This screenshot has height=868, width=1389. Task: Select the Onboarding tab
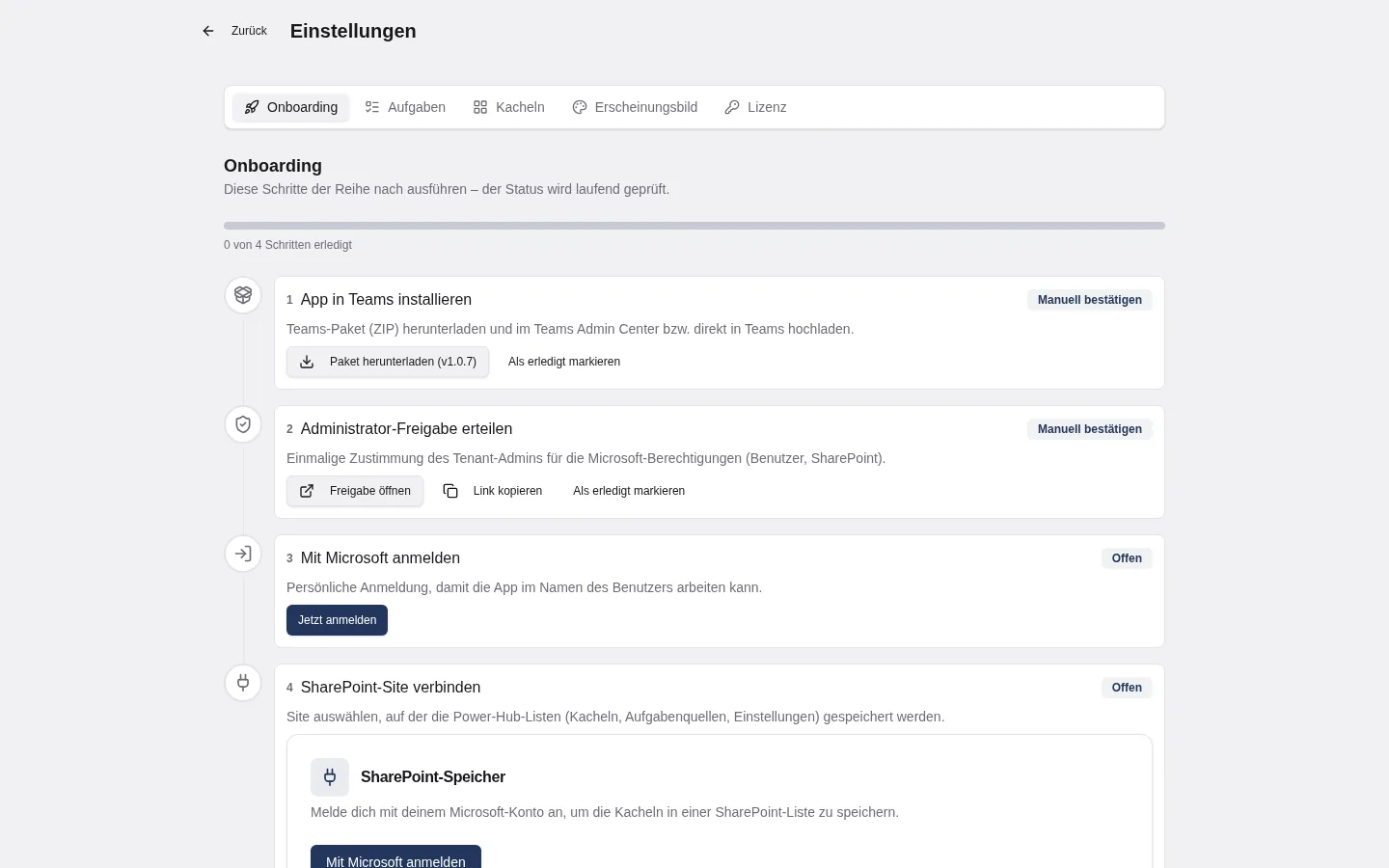click(290, 107)
